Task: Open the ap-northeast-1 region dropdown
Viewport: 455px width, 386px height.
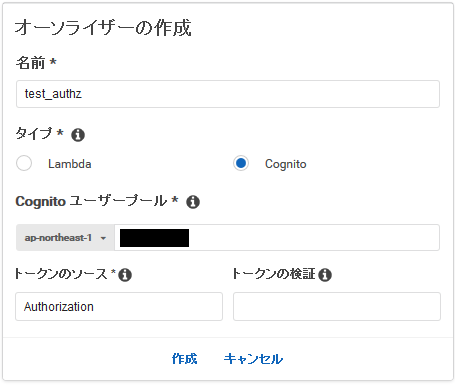Action: [65, 238]
